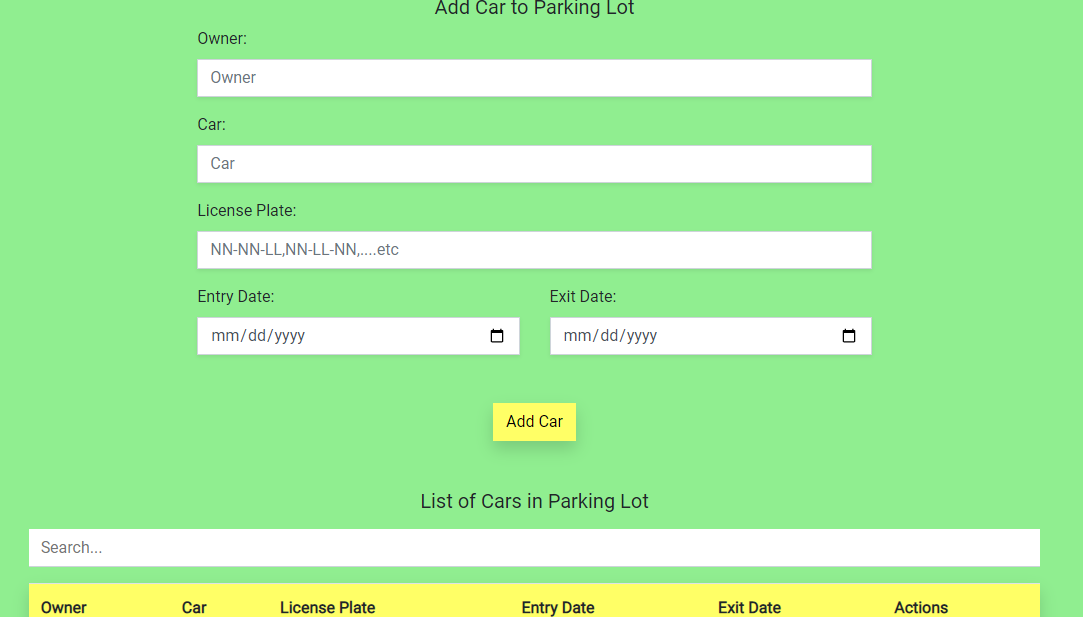Select the year segment of Exit Date field
This screenshot has height=617, width=1083.
click(642, 336)
